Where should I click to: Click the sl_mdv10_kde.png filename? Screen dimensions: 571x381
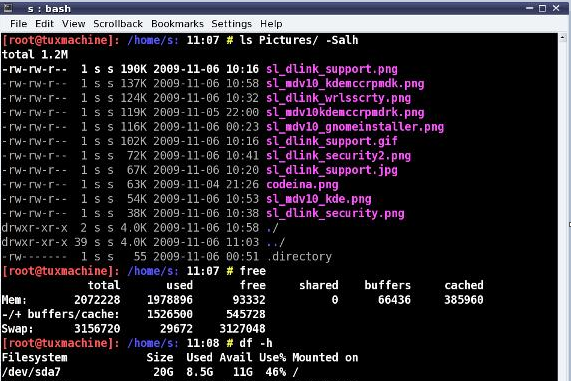(x=319, y=199)
